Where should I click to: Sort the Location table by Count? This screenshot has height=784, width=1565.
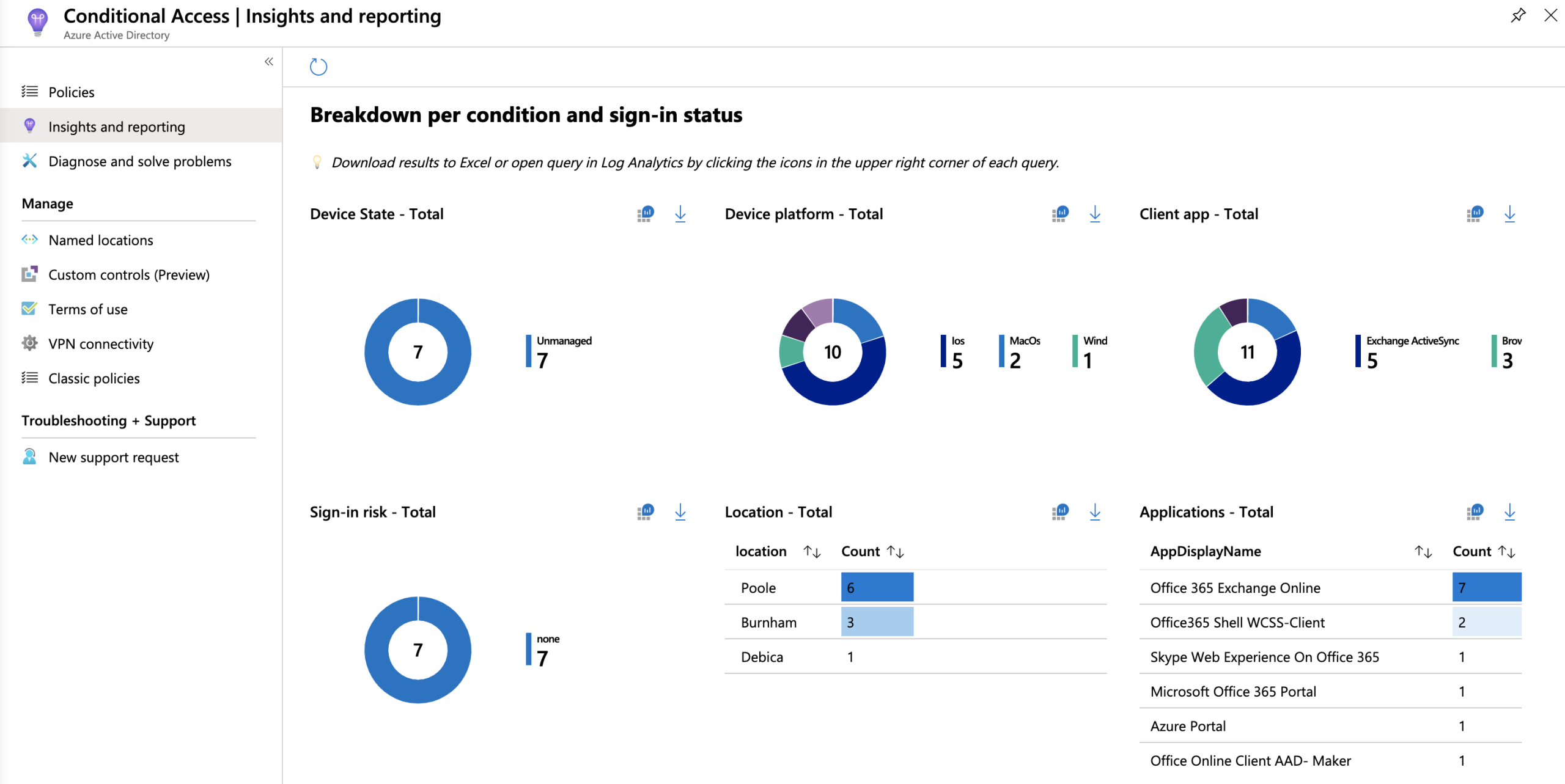click(896, 552)
